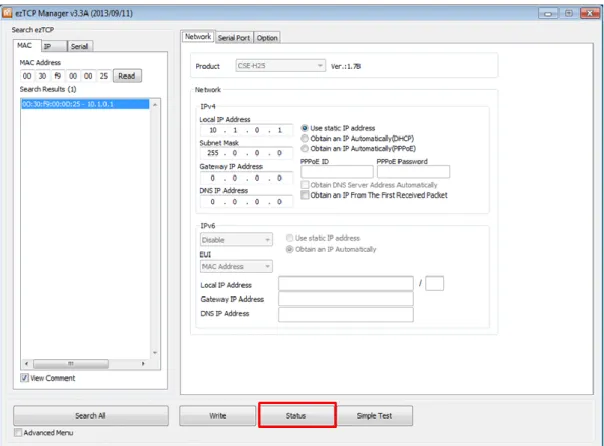This screenshot has height=446, width=604.
Task: Select Obtain an IP Automatically (DHCP)
Action: (305, 138)
